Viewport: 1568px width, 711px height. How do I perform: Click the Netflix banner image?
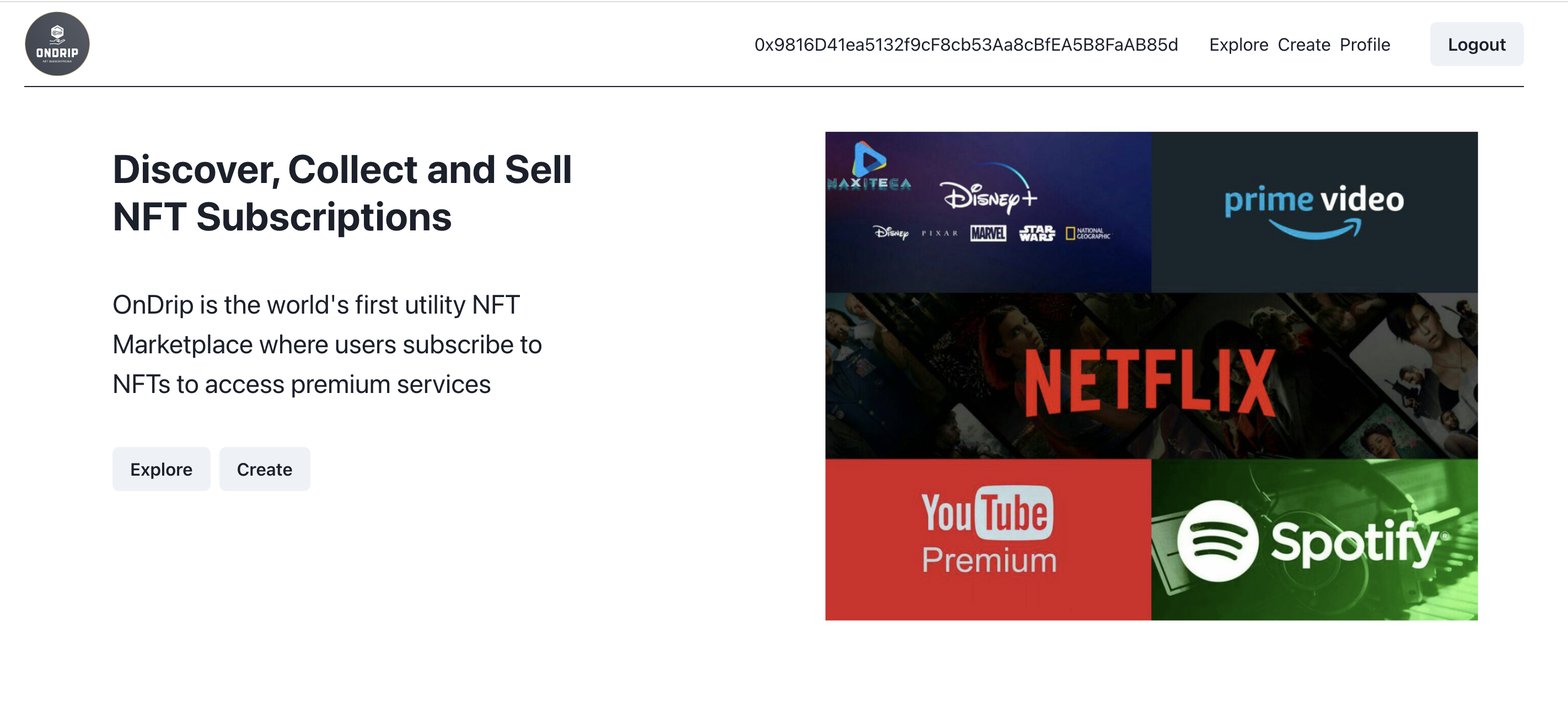(x=1151, y=376)
